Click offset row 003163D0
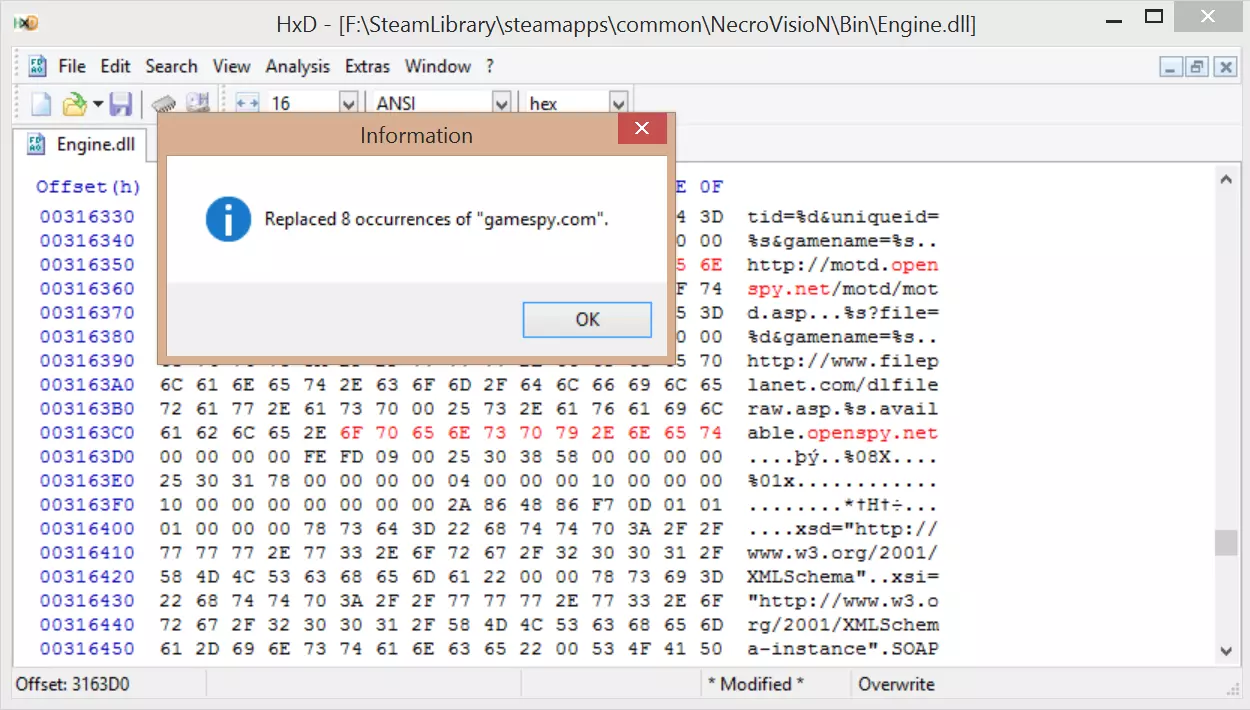This screenshot has width=1250, height=710. (87, 457)
